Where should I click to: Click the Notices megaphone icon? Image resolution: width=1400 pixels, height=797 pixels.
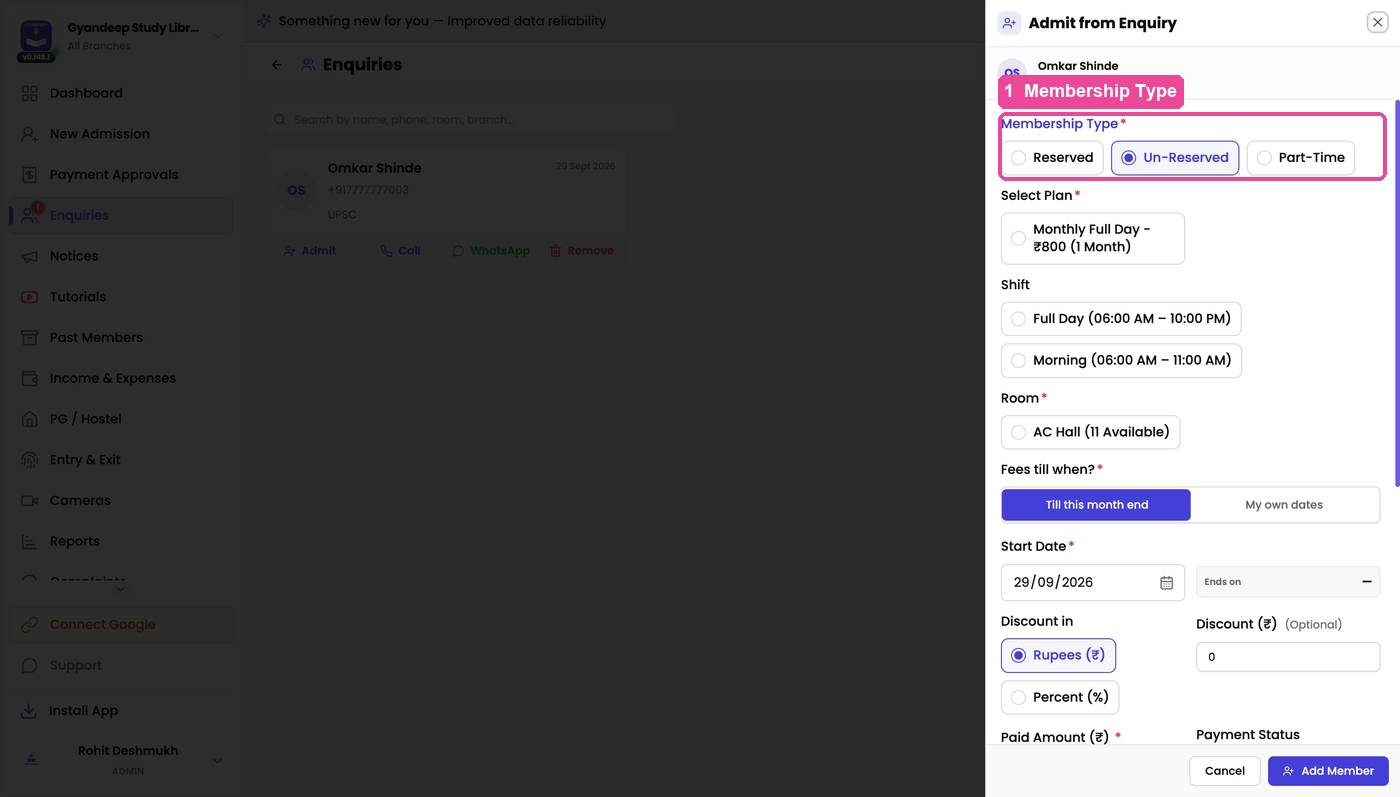[30, 256]
